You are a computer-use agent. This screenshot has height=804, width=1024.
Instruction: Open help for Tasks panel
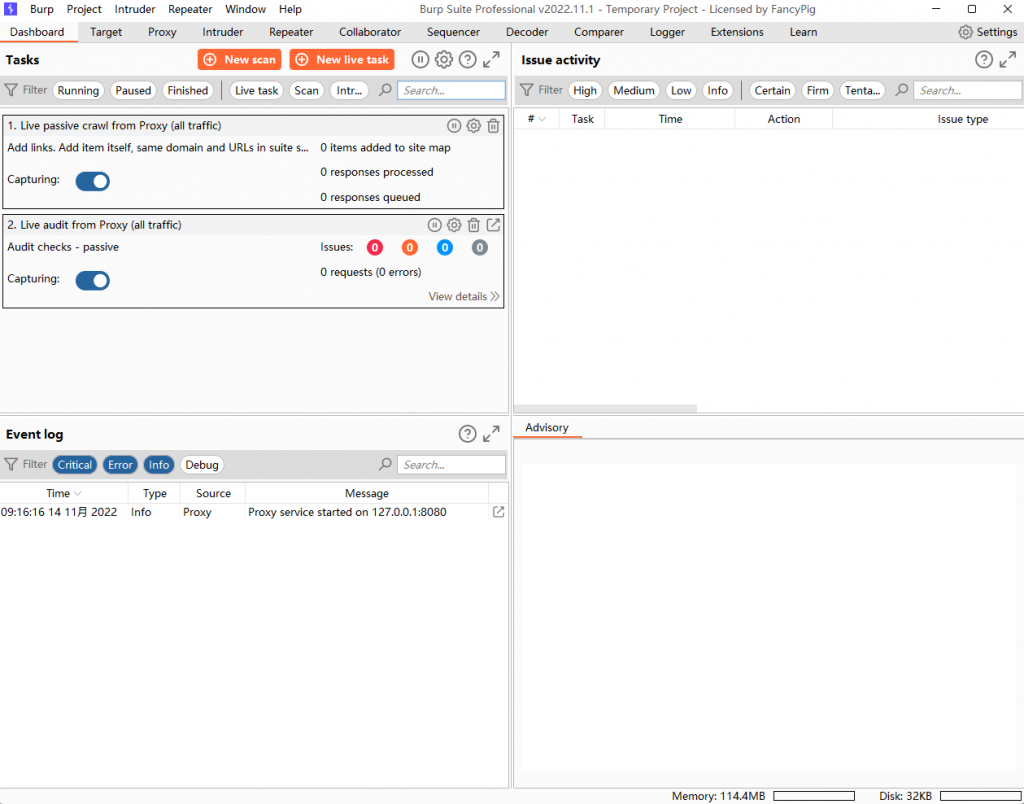467,59
